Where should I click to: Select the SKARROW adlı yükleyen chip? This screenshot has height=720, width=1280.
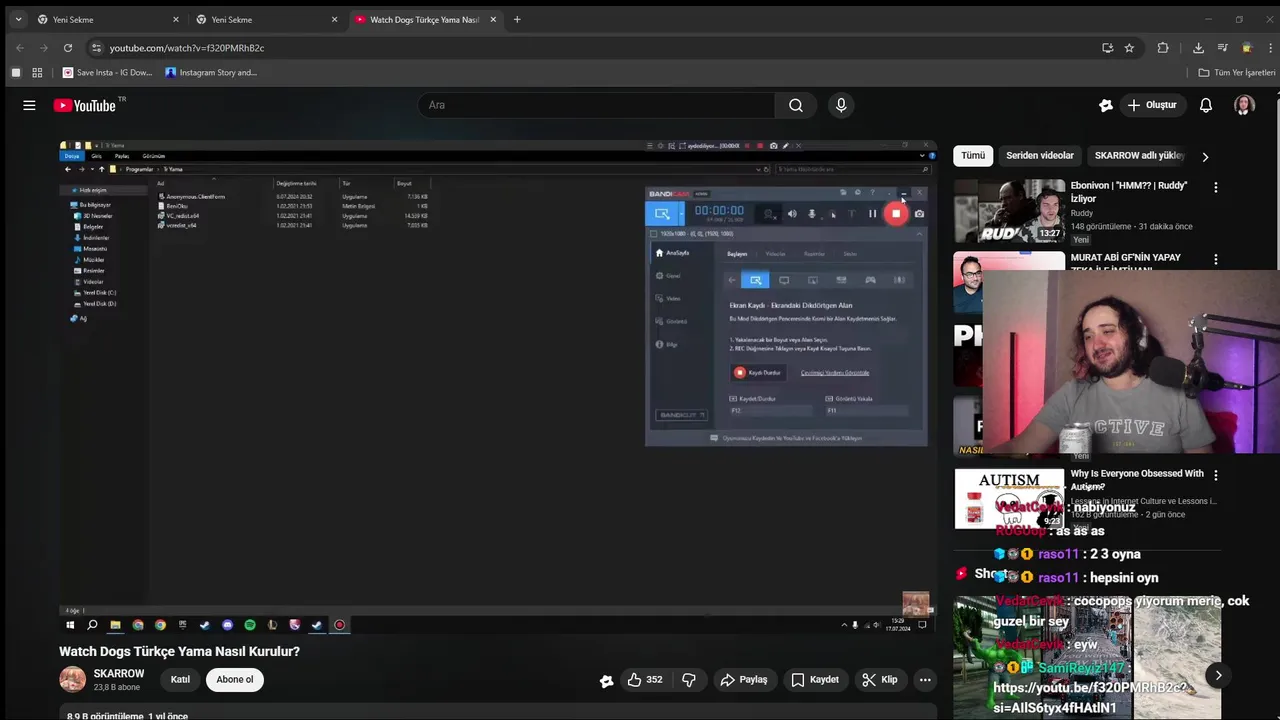(x=1139, y=156)
